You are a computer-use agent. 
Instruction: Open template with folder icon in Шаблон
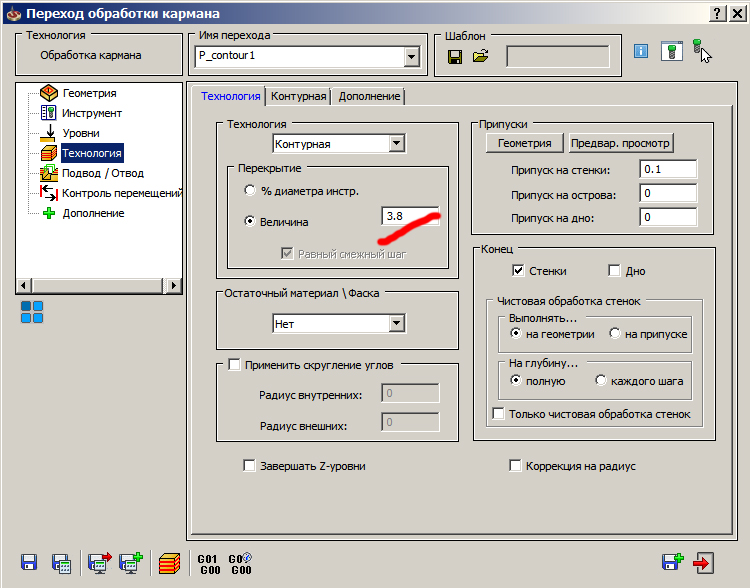(x=481, y=56)
